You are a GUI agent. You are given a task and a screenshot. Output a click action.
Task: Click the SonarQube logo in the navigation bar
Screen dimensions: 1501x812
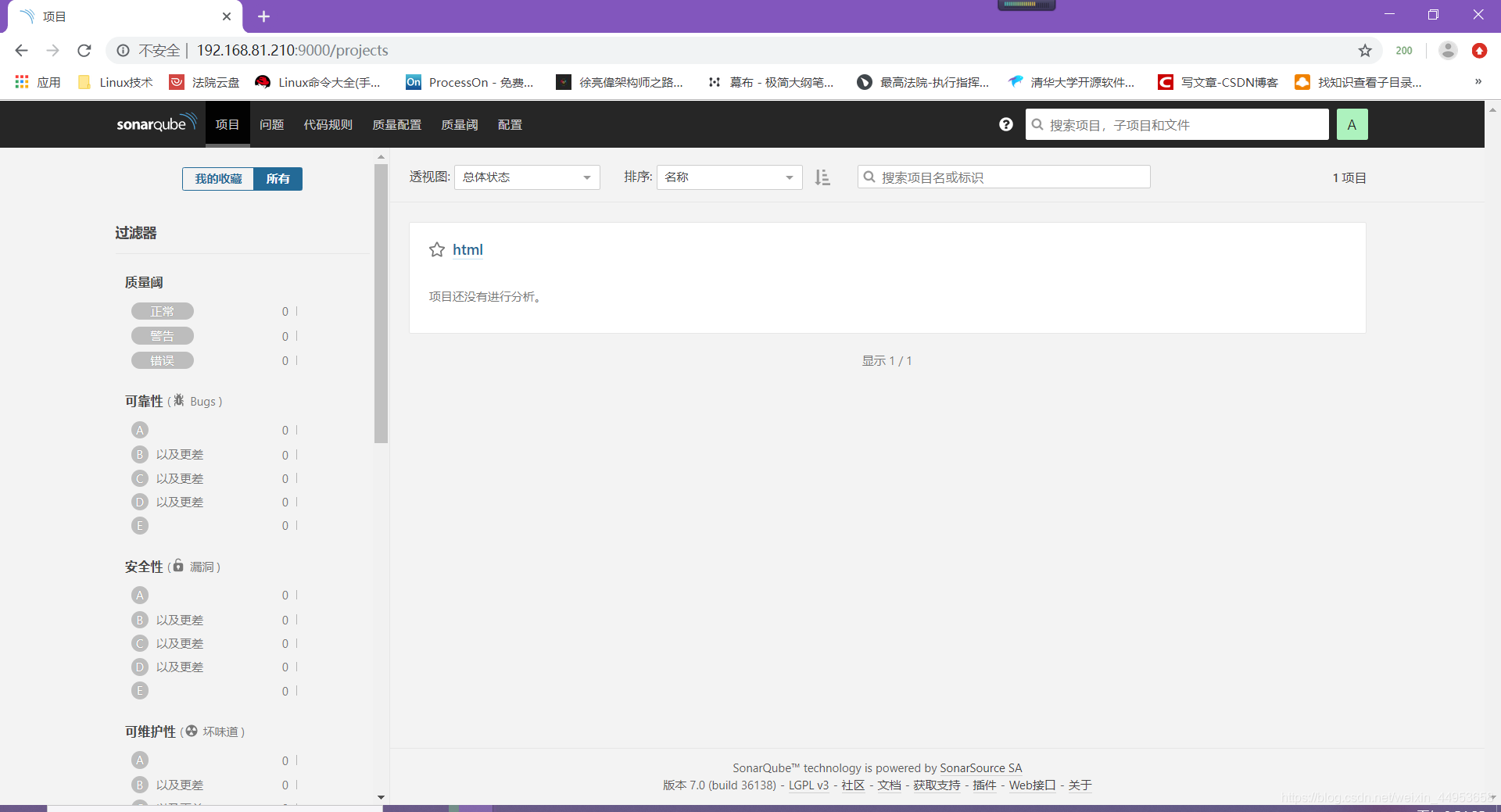(x=156, y=123)
